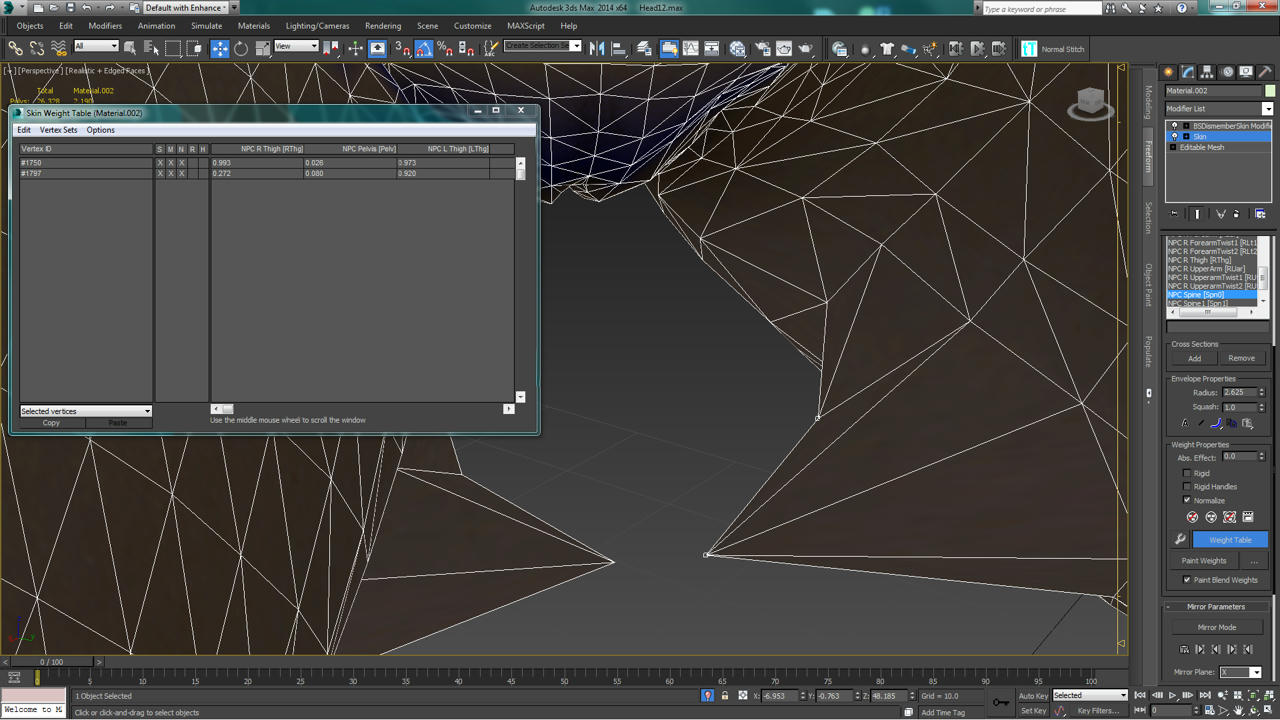Open the Material Editor
The image size is (1280, 720).
(x=737, y=48)
